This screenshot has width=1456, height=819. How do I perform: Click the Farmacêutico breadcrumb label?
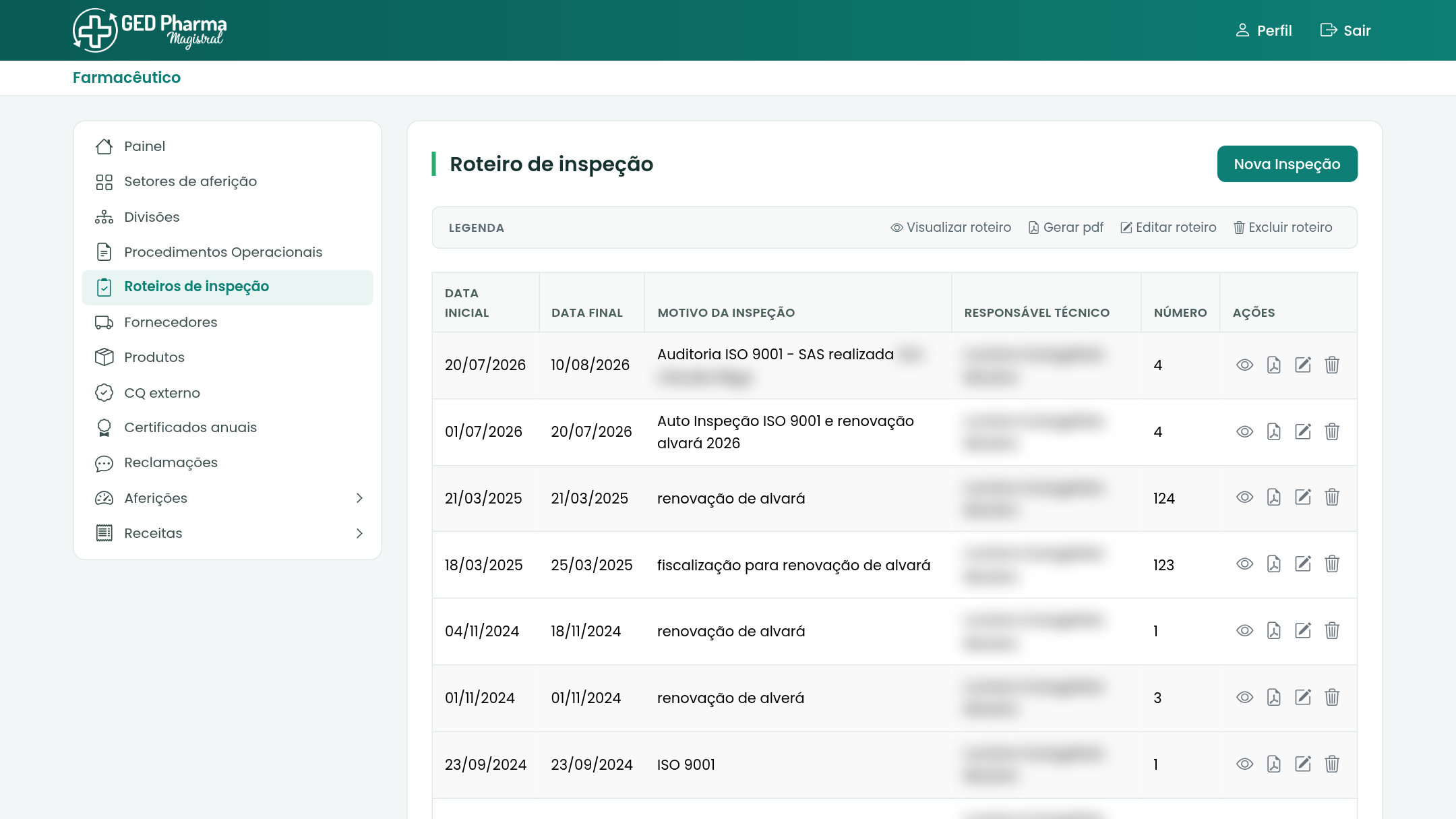coord(127,78)
